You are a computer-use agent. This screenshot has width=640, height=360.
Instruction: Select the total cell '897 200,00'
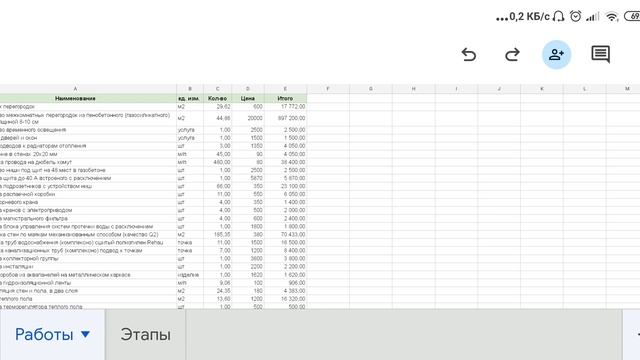tap(285, 118)
